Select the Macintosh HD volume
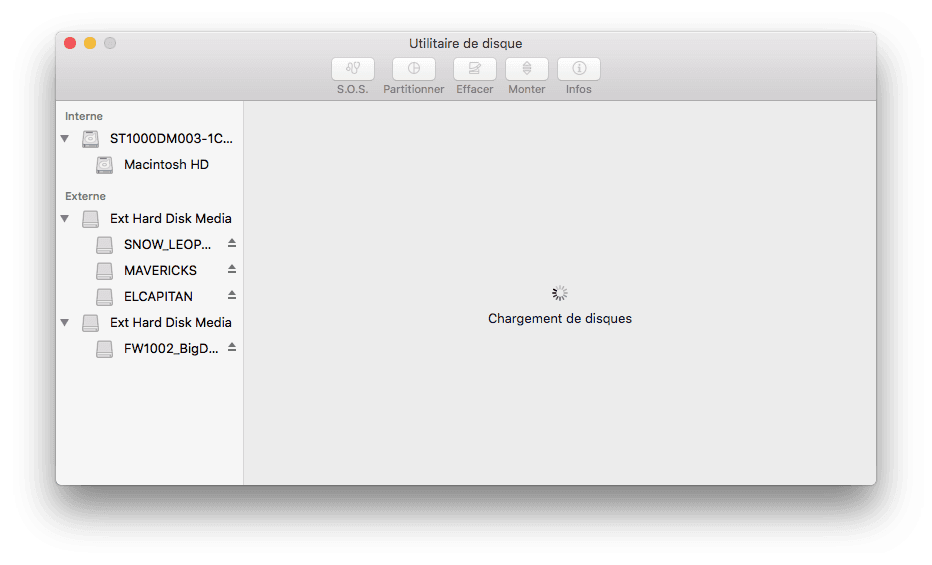This screenshot has width=932, height=565. 150,165
